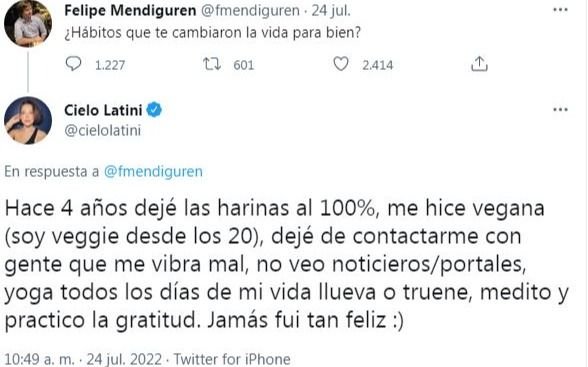The height and width of the screenshot is (367, 588).
Task: Click the reply speech bubble icon
Action: 73,64
